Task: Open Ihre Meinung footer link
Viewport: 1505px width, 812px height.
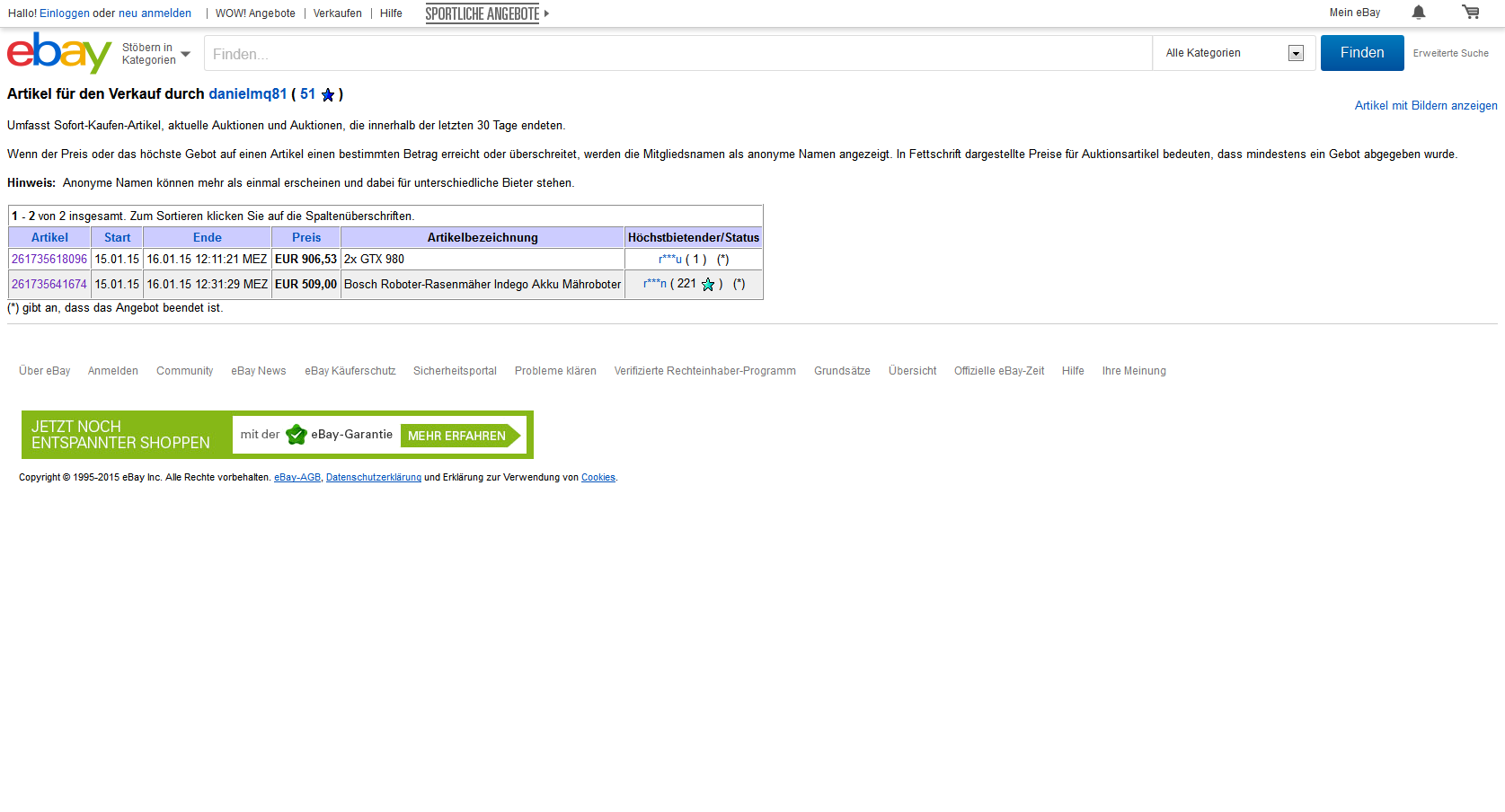Action: tap(1134, 371)
